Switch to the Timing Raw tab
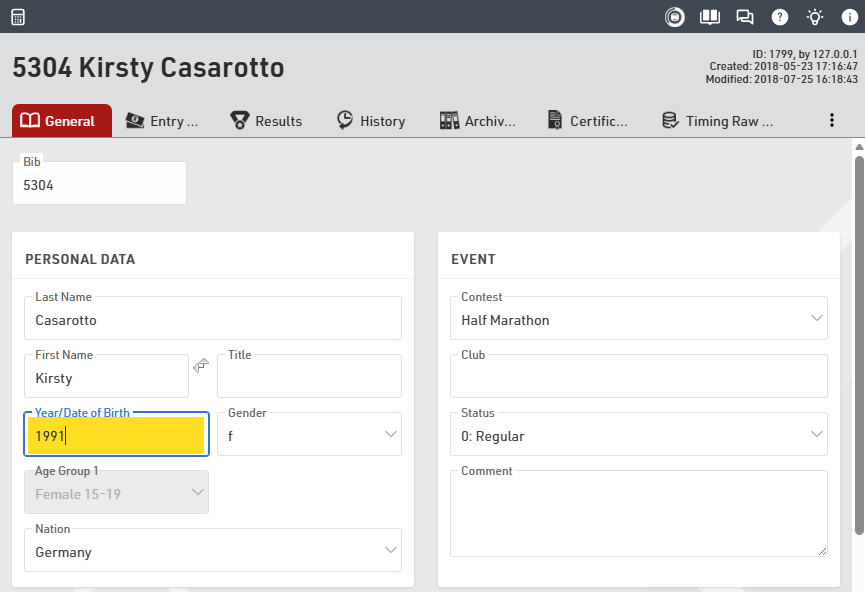This screenshot has height=592, width=865. coord(718,121)
